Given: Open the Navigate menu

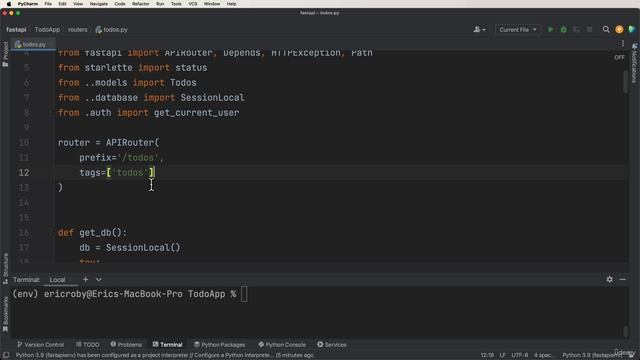Looking at the screenshot, I should coord(99,4).
